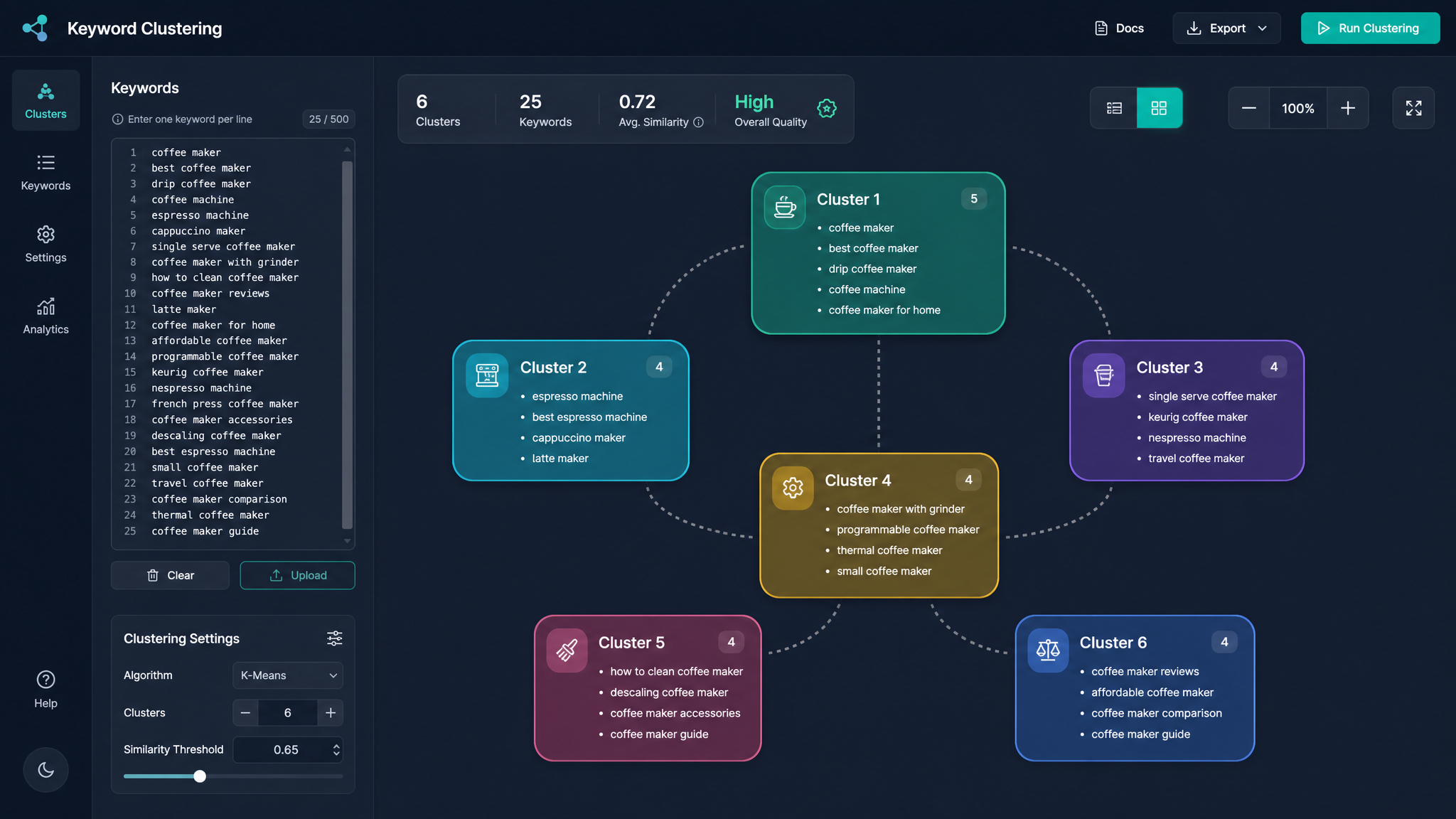
Task: Zoom in with the plus button
Action: (x=1347, y=108)
